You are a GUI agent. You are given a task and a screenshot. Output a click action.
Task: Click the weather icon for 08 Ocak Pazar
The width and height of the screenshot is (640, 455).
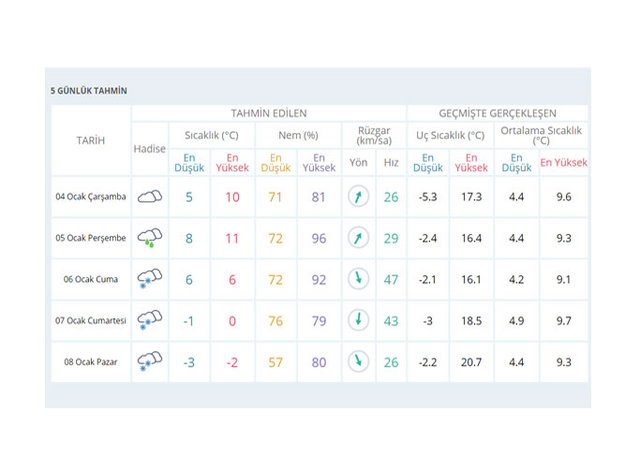point(150,361)
